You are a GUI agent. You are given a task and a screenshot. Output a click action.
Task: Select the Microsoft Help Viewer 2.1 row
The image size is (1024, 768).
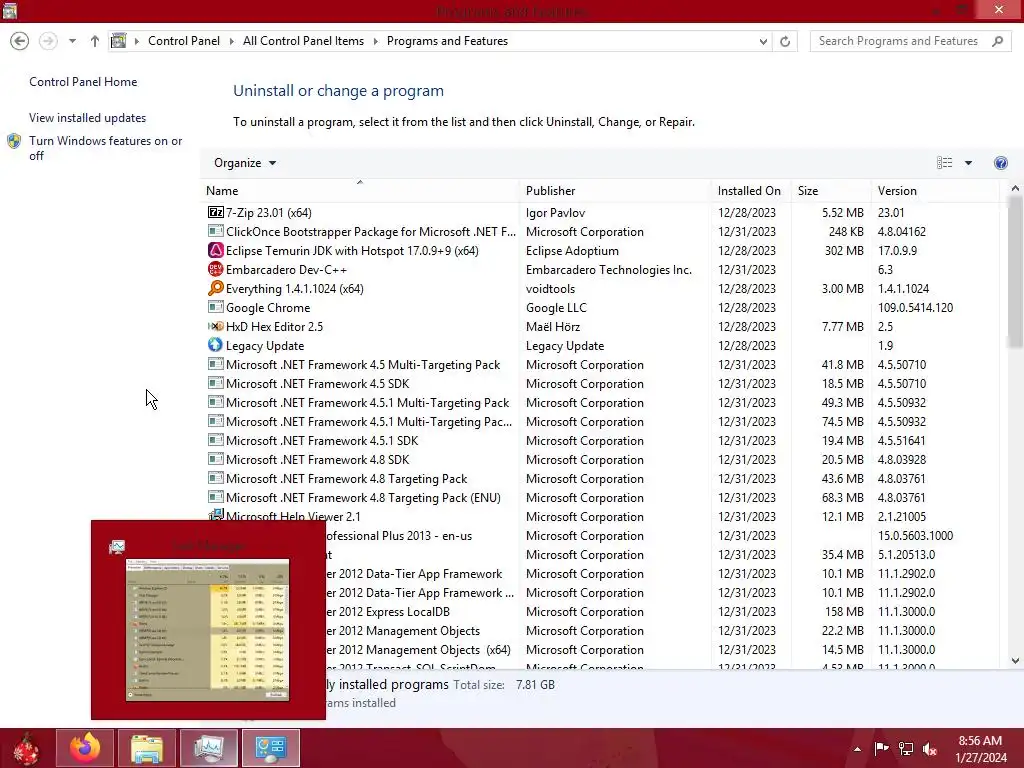tap(601, 517)
